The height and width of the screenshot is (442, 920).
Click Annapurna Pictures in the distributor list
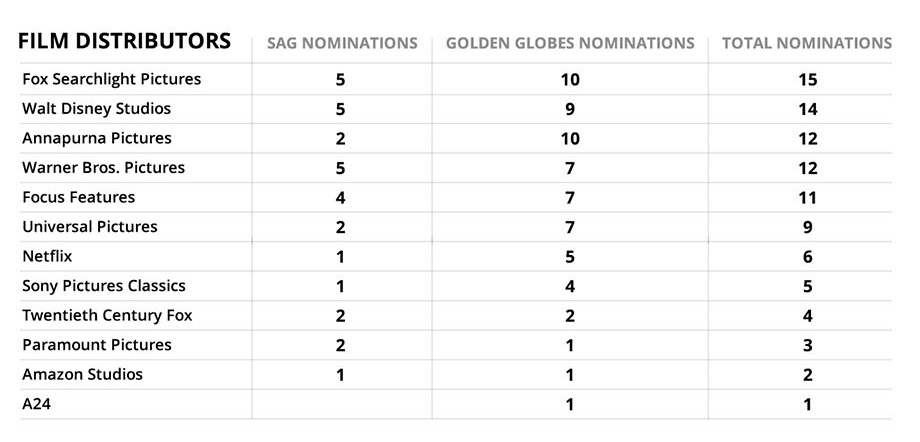[96, 138]
